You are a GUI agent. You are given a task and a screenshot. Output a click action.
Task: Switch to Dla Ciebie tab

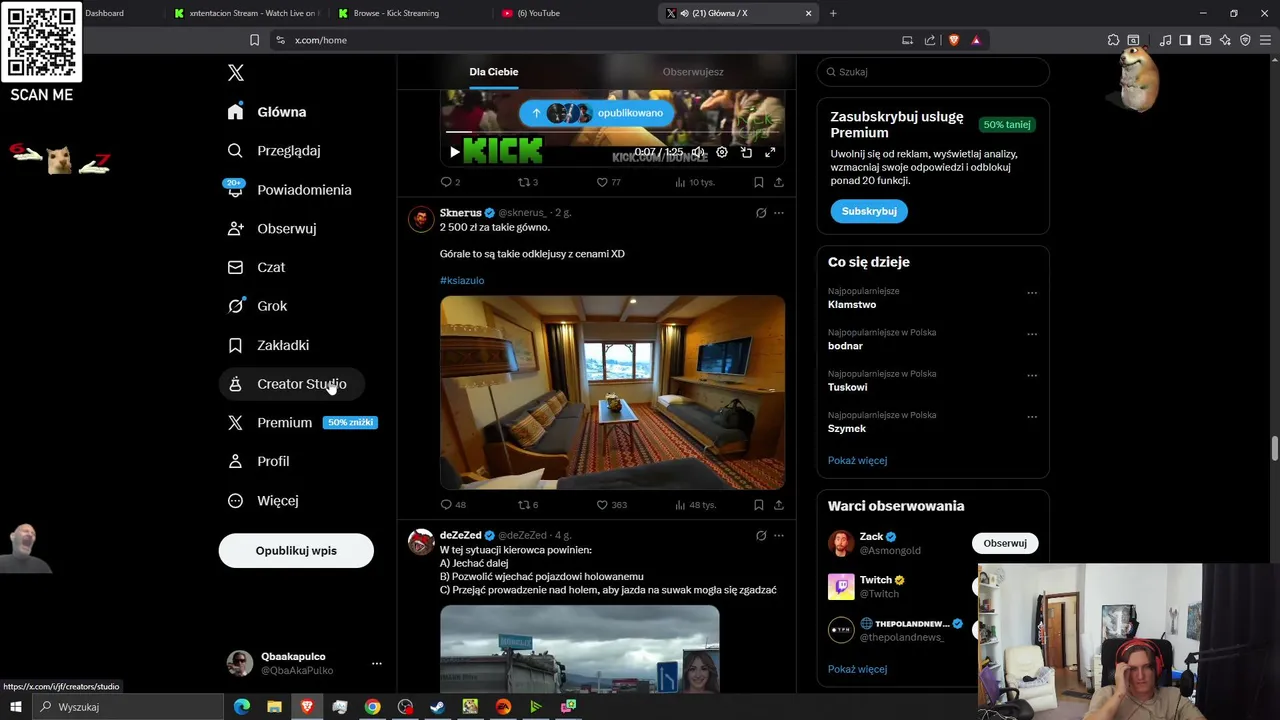click(x=494, y=72)
